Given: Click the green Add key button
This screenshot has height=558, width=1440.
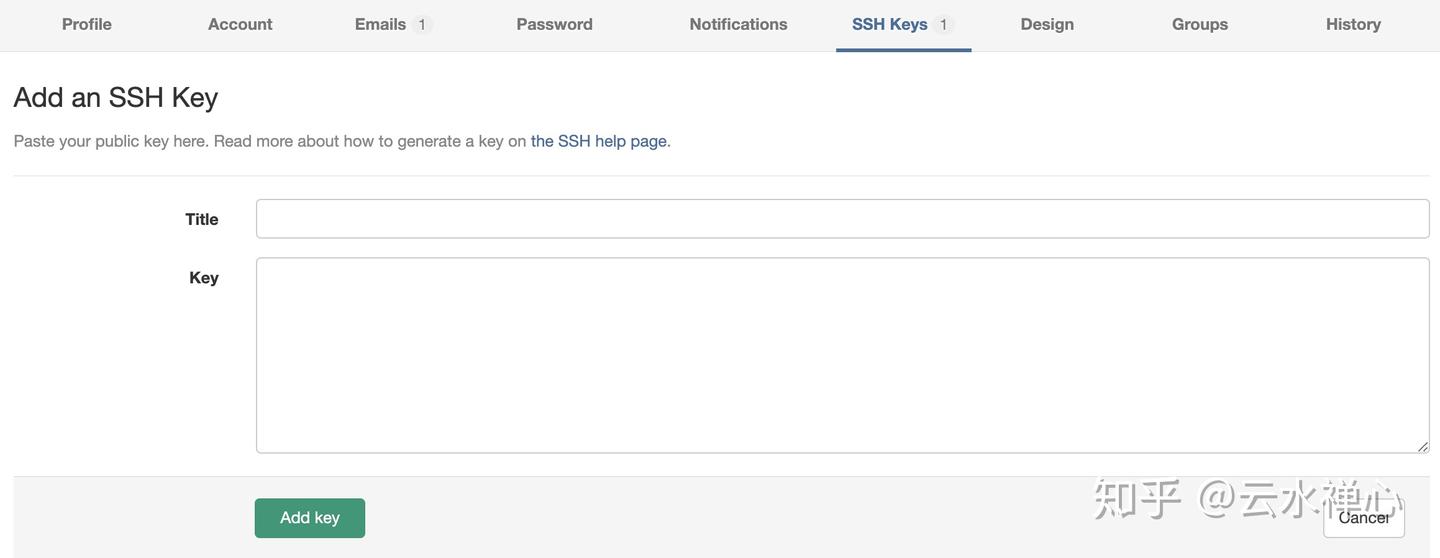Looking at the screenshot, I should [310, 518].
